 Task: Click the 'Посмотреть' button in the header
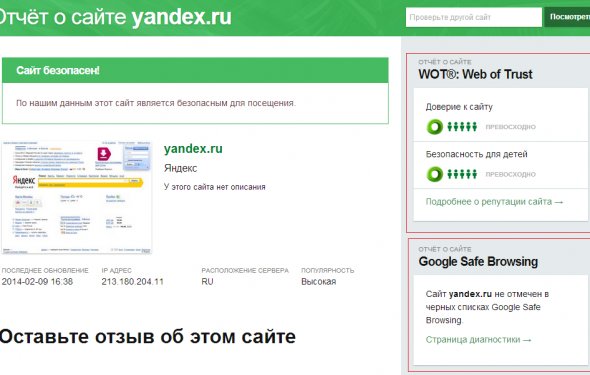[x=567, y=17]
